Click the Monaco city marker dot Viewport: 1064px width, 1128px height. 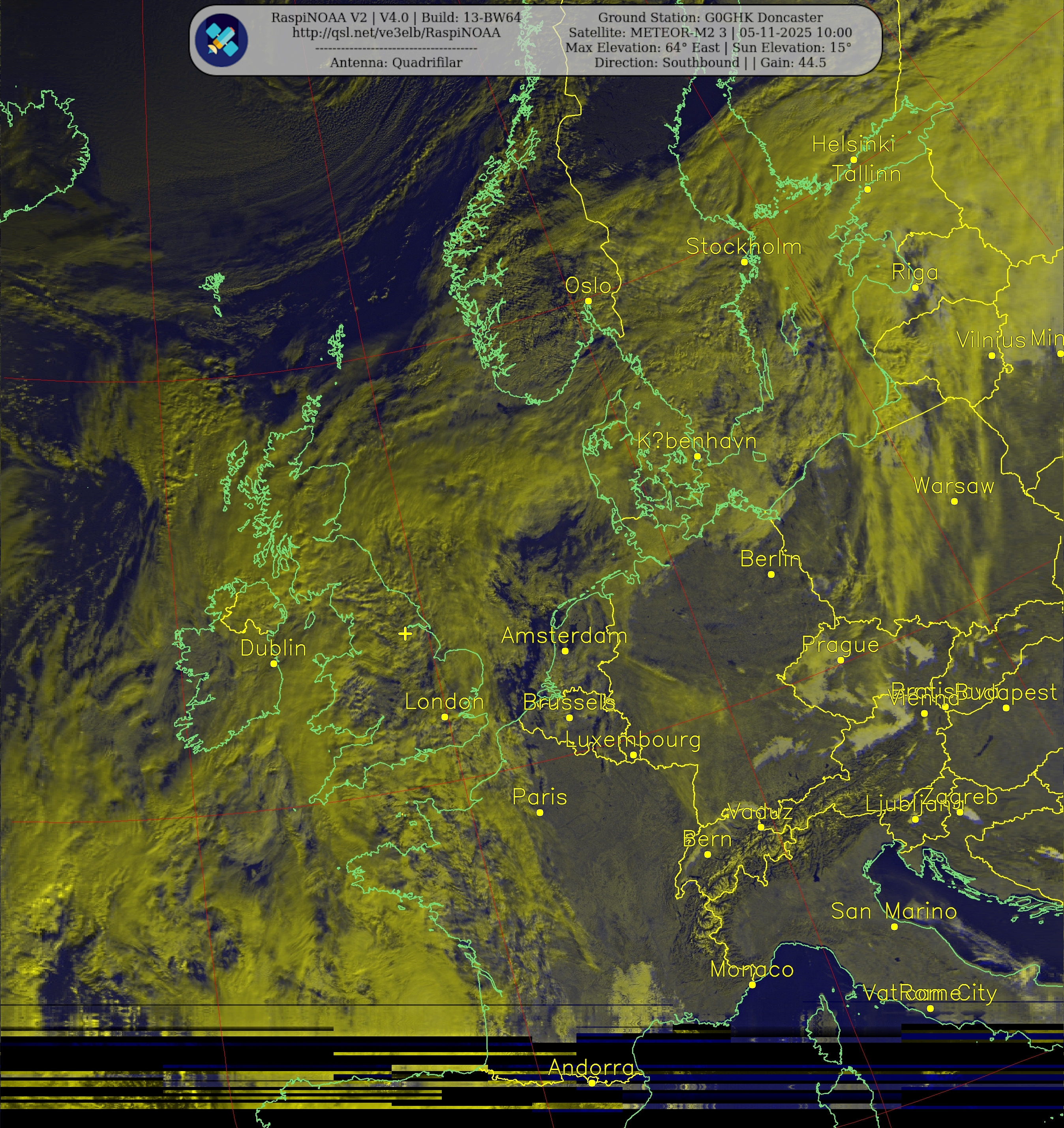752,985
